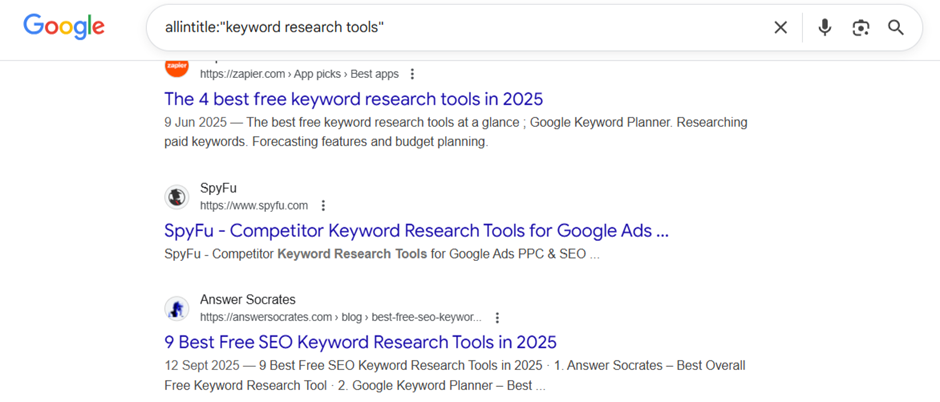Click the Google logo
Viewport: 940px width, 402px height.
(64, 27)
